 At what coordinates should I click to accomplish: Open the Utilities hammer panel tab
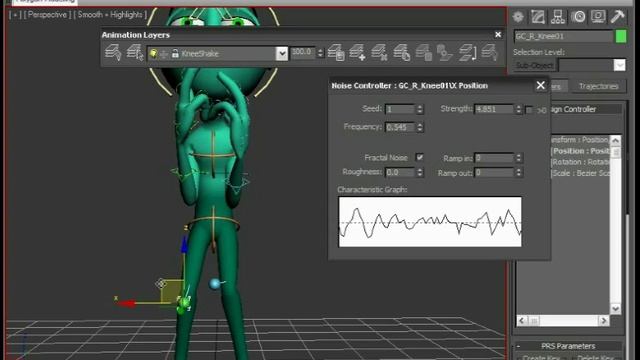click(618, 17)
